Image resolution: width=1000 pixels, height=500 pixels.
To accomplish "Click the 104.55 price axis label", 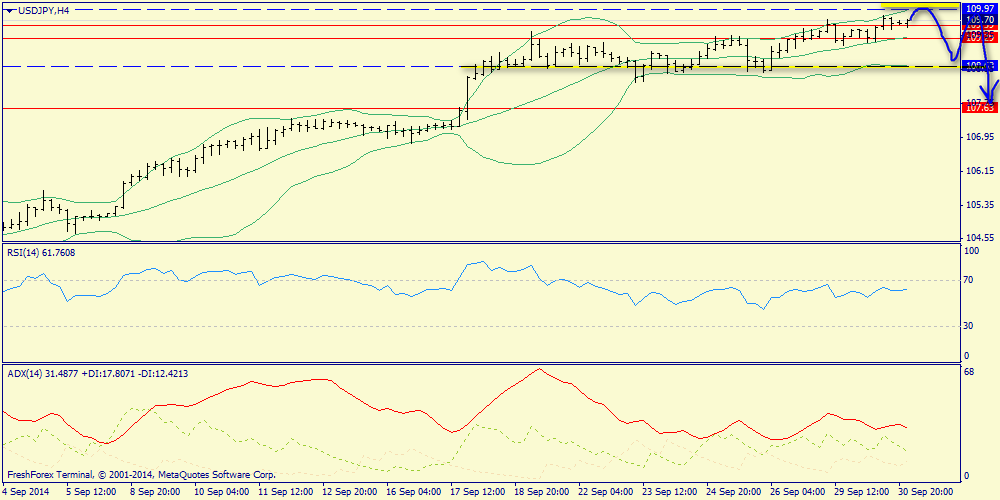I will click(x=981, y=238).
